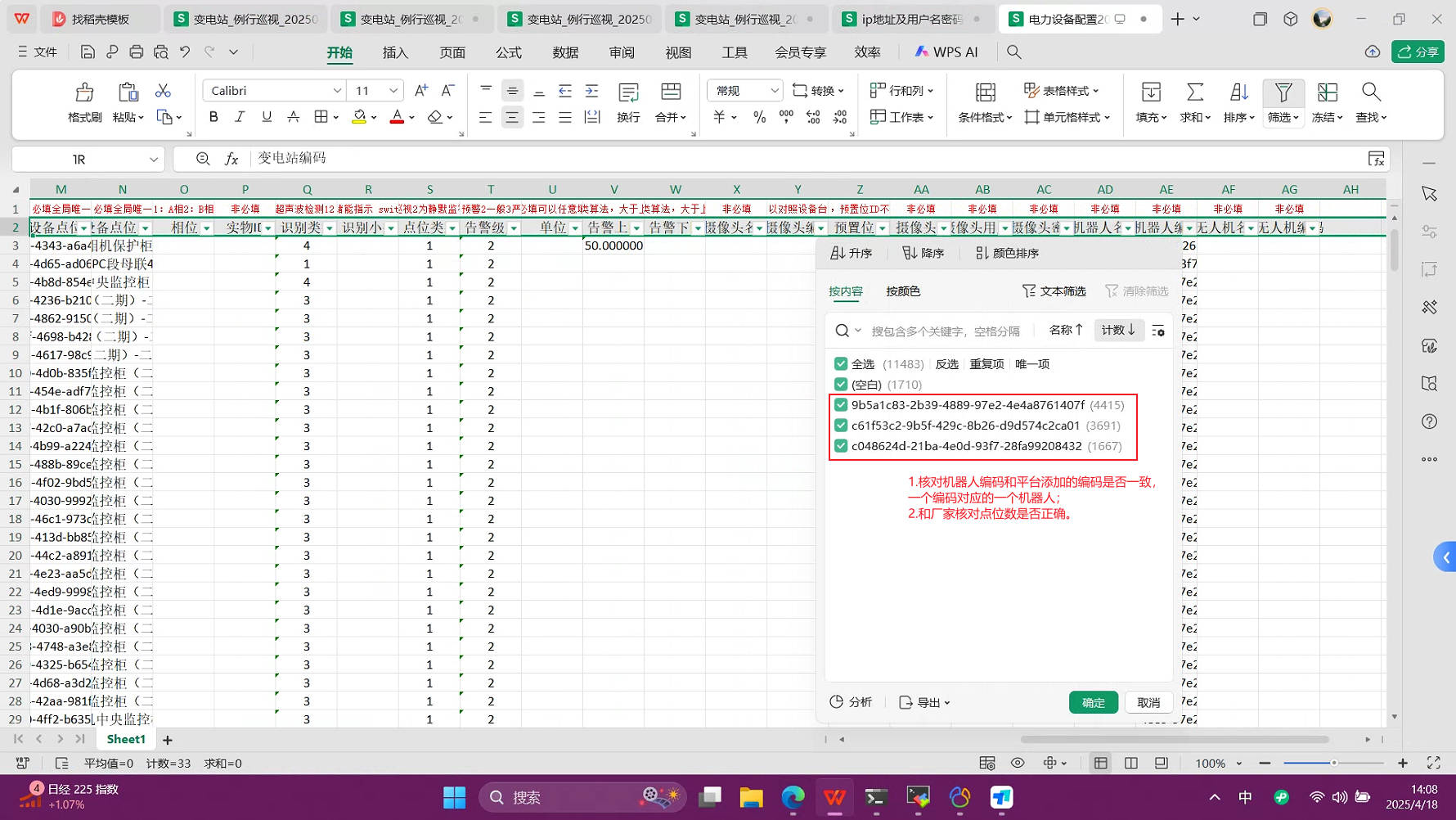Click the 反选 invert selection link
The image size is (1456, 820).
946,363
